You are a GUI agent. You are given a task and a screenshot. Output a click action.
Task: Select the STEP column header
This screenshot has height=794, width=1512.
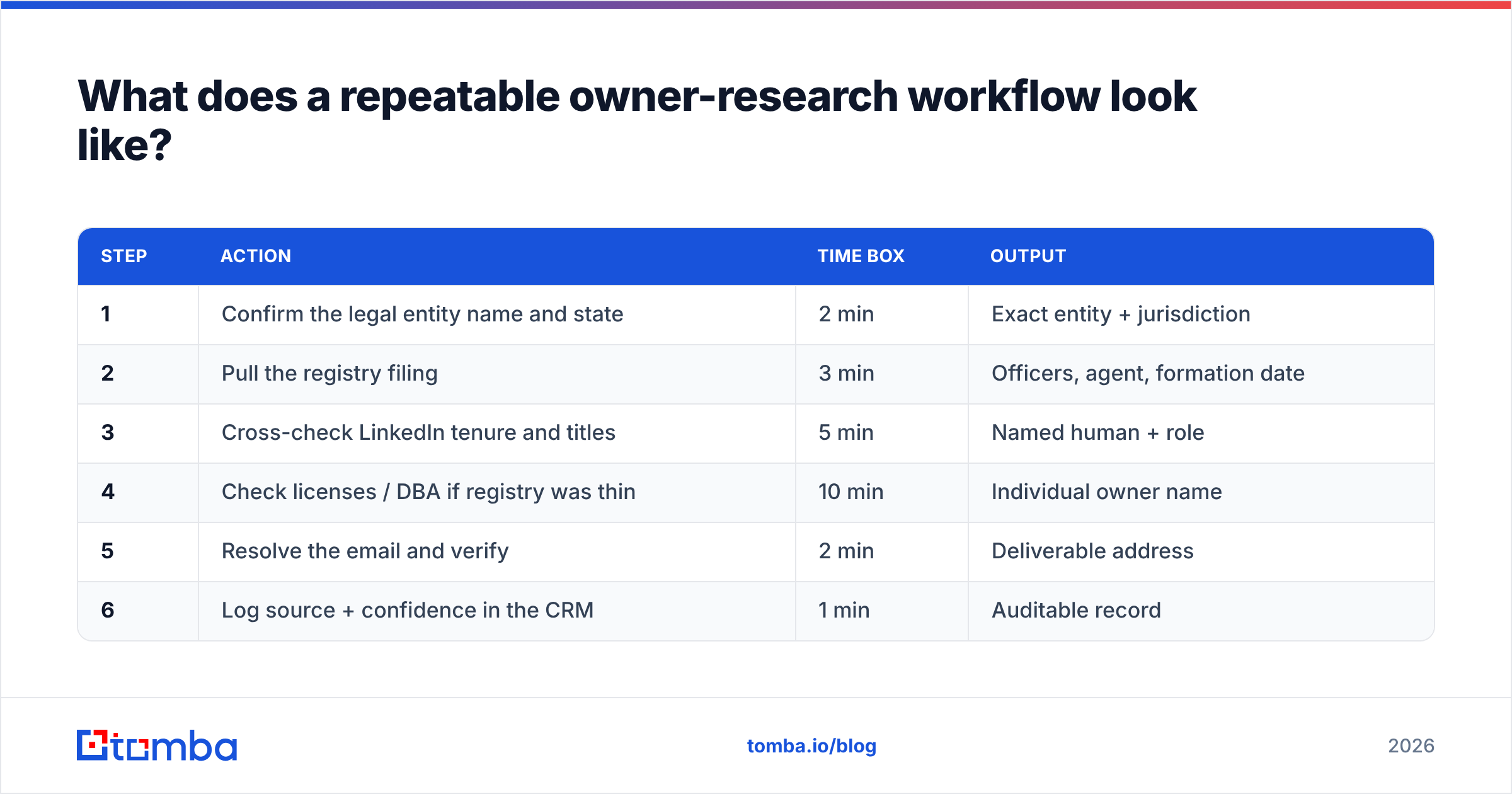tap(124, 256)
